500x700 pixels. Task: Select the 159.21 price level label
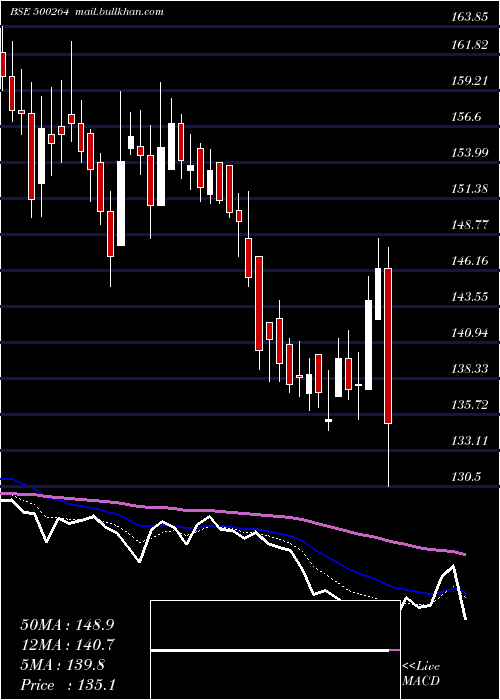[x=468, y=81]
